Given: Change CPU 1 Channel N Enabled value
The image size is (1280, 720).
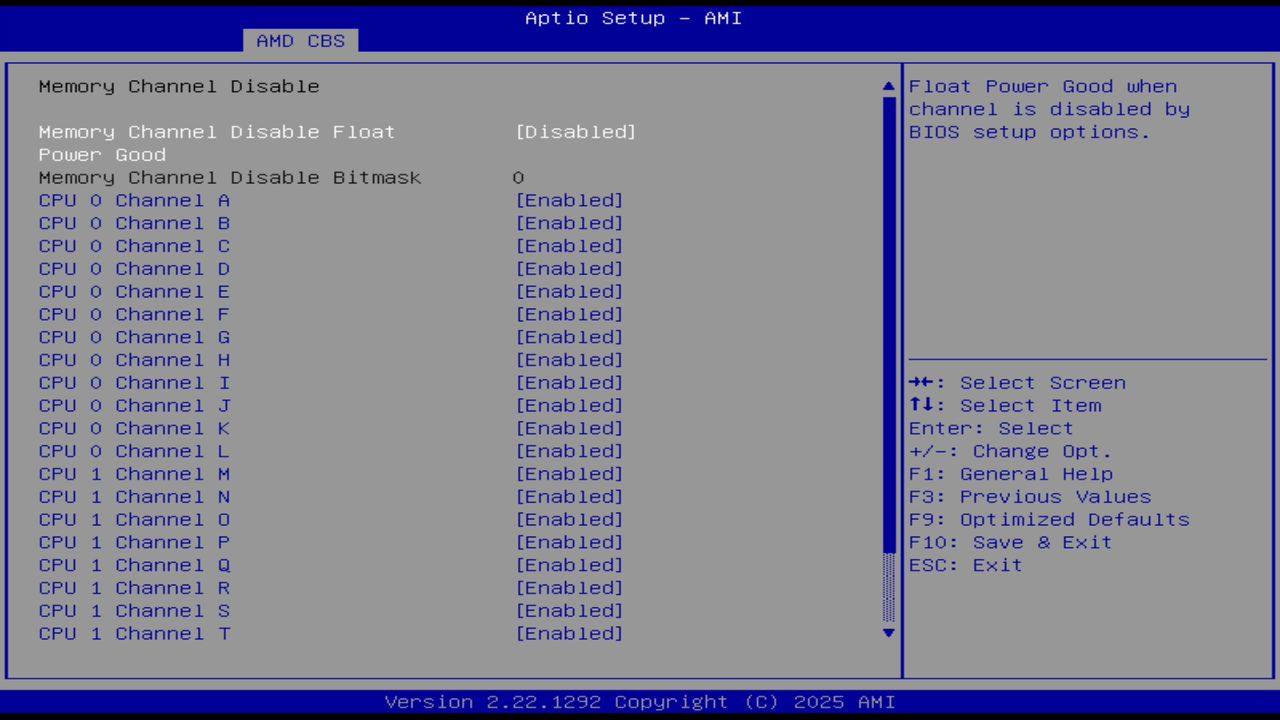Looking at the screenshot, I should (569, 497).
